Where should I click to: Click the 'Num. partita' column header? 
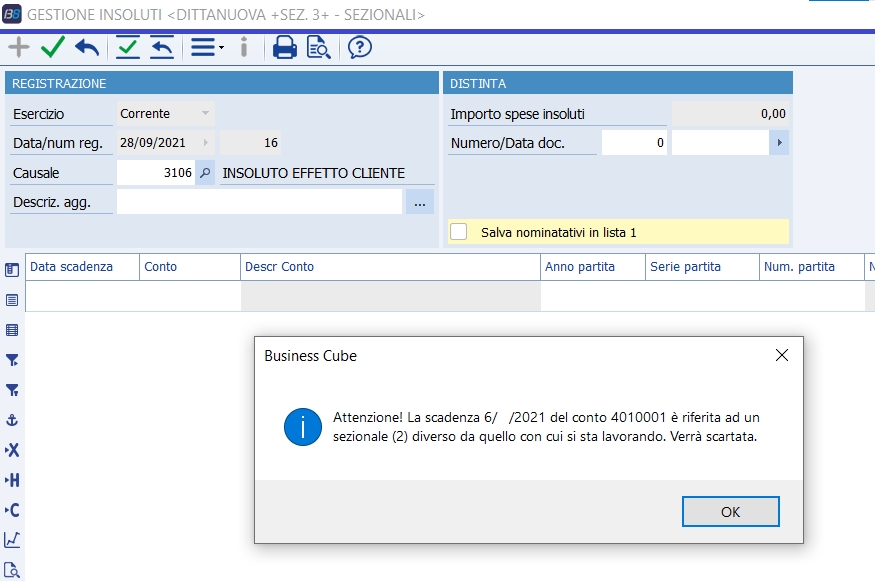click(811, 267)
